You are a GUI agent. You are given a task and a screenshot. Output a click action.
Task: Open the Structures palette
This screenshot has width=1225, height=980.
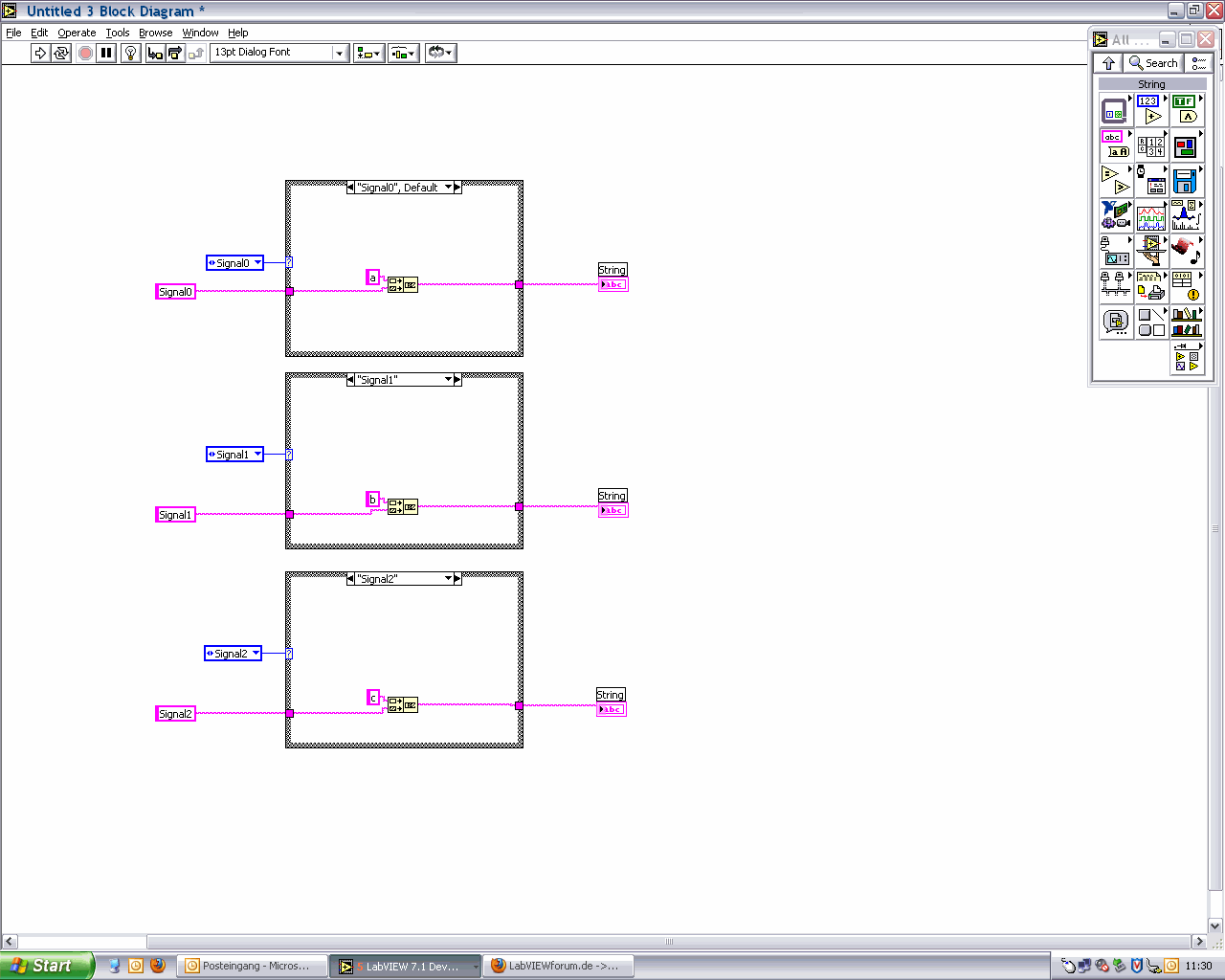tap(1115, 110)
